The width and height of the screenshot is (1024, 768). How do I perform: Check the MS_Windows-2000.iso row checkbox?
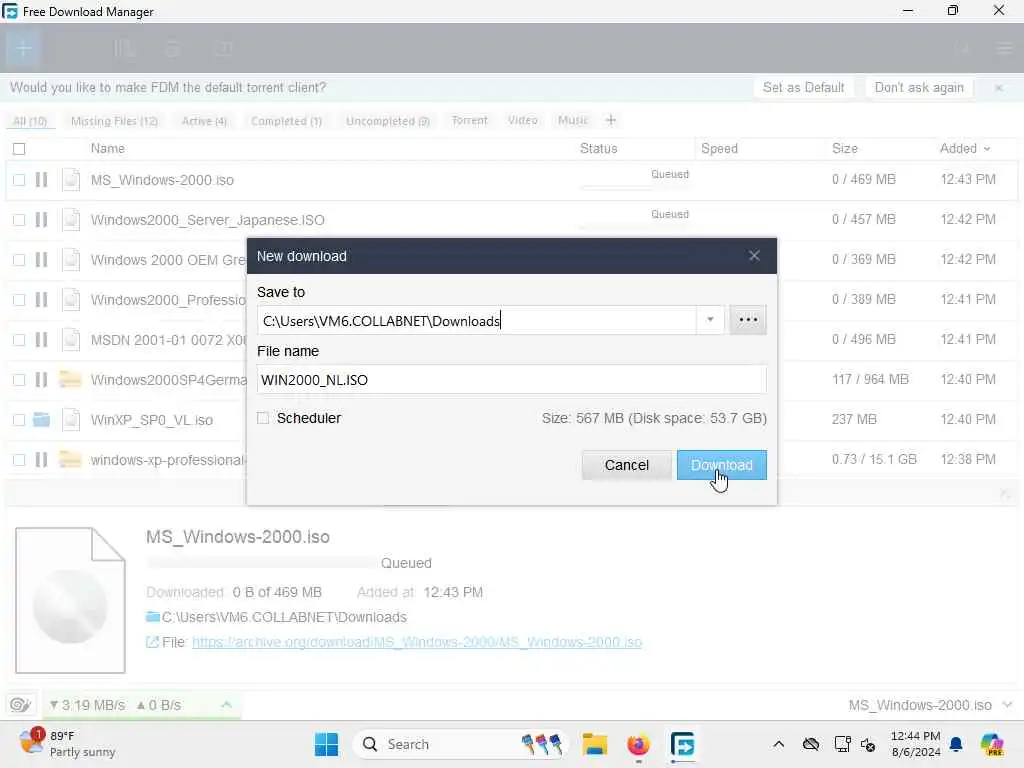tap(19, 180)
